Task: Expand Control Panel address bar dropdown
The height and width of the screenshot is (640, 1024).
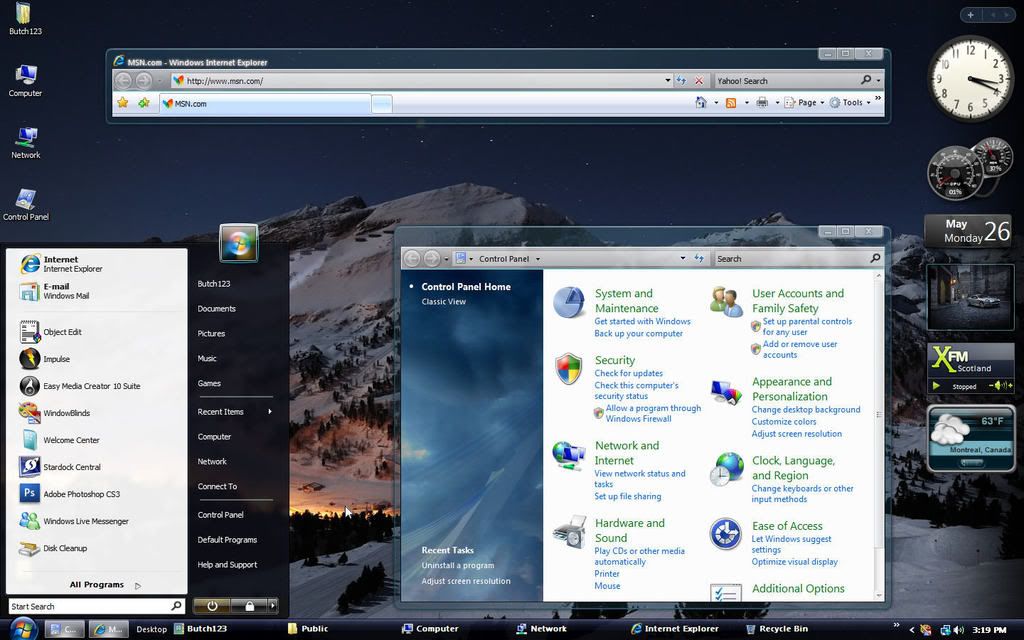Action: click(x=682, y=259)
